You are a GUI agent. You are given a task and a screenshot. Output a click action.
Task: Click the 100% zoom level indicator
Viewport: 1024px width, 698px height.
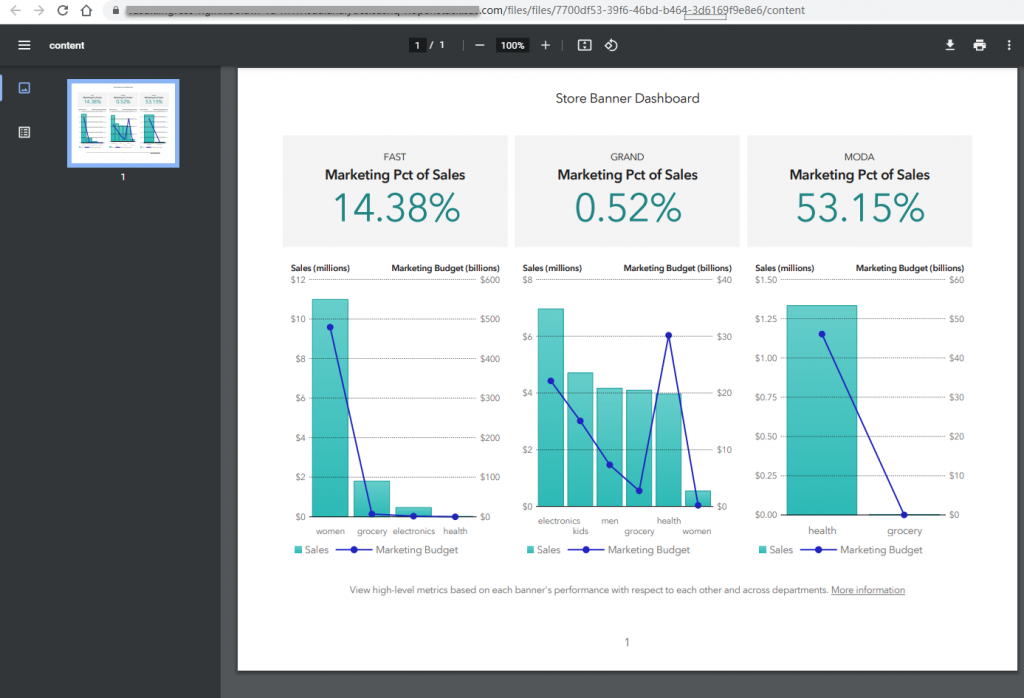(512, 45)
